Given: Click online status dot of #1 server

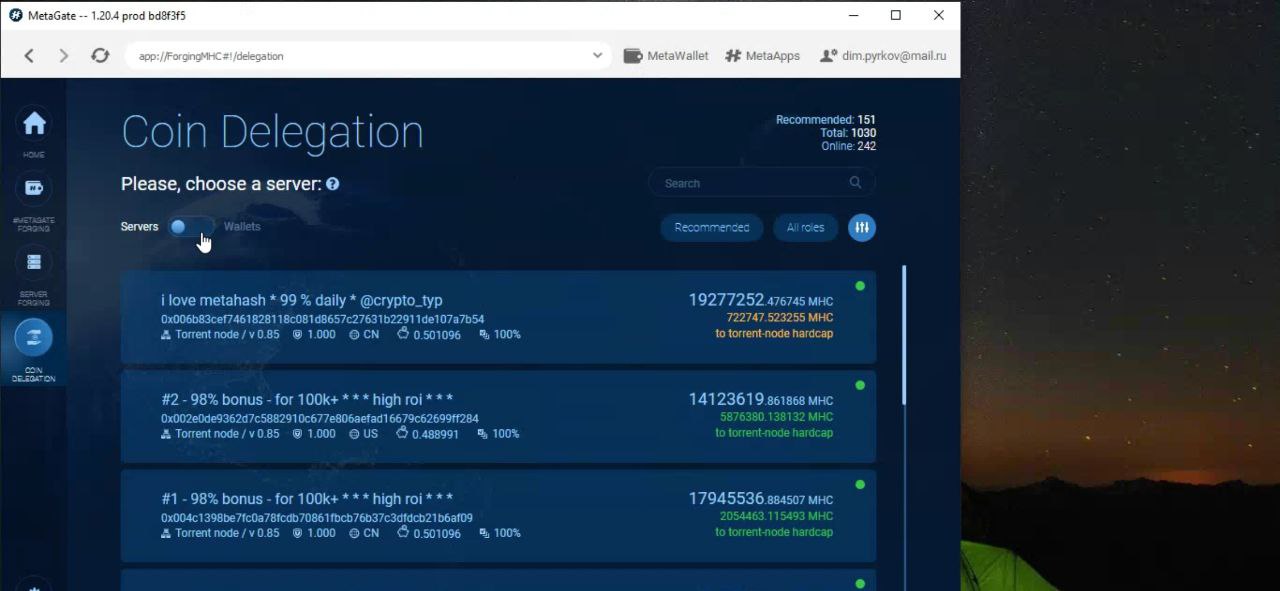Looking at the screenshot, I should (x=860, y=485).
